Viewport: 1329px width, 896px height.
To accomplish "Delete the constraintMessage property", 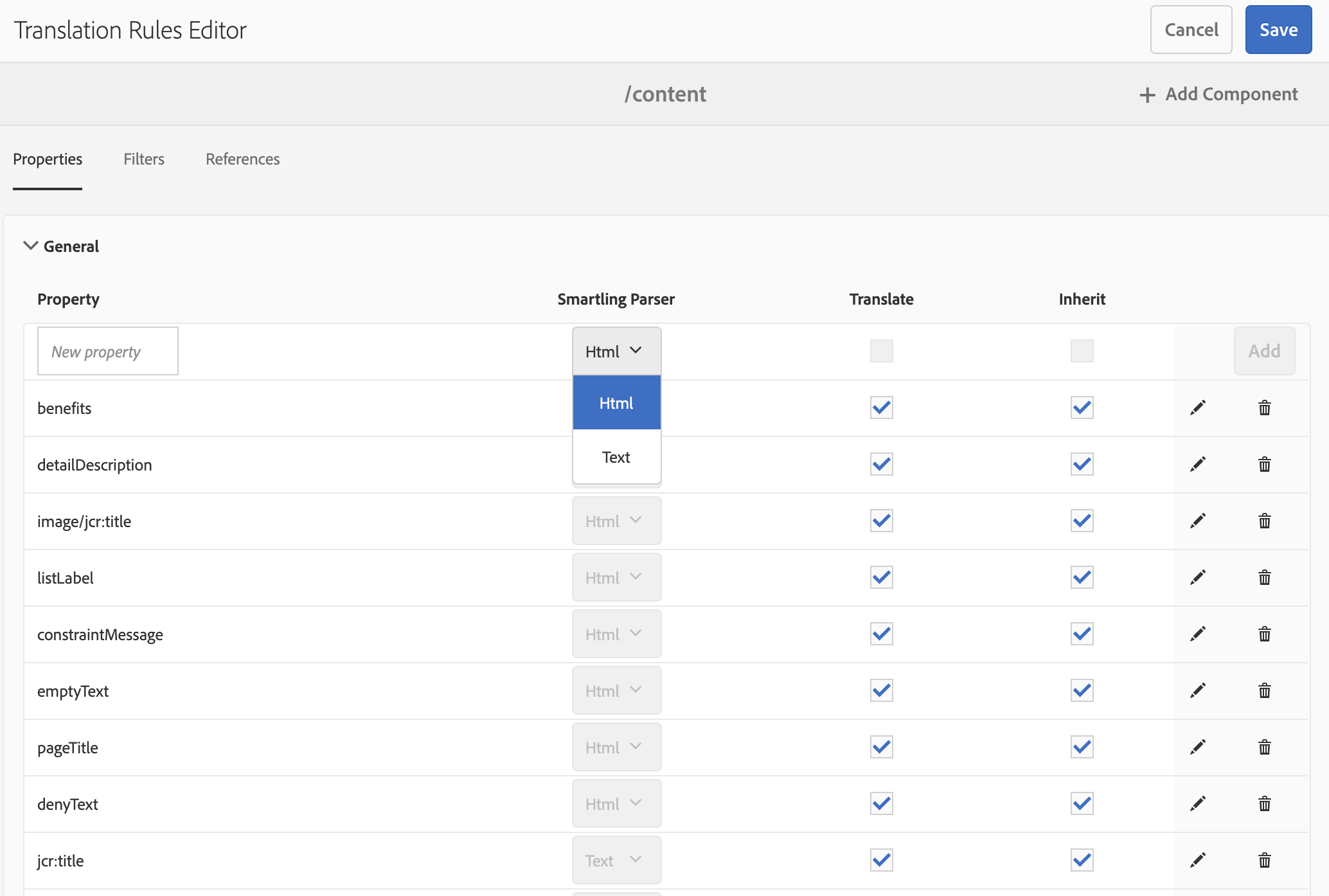I will pyautogui.click(x=1265, y=634).
